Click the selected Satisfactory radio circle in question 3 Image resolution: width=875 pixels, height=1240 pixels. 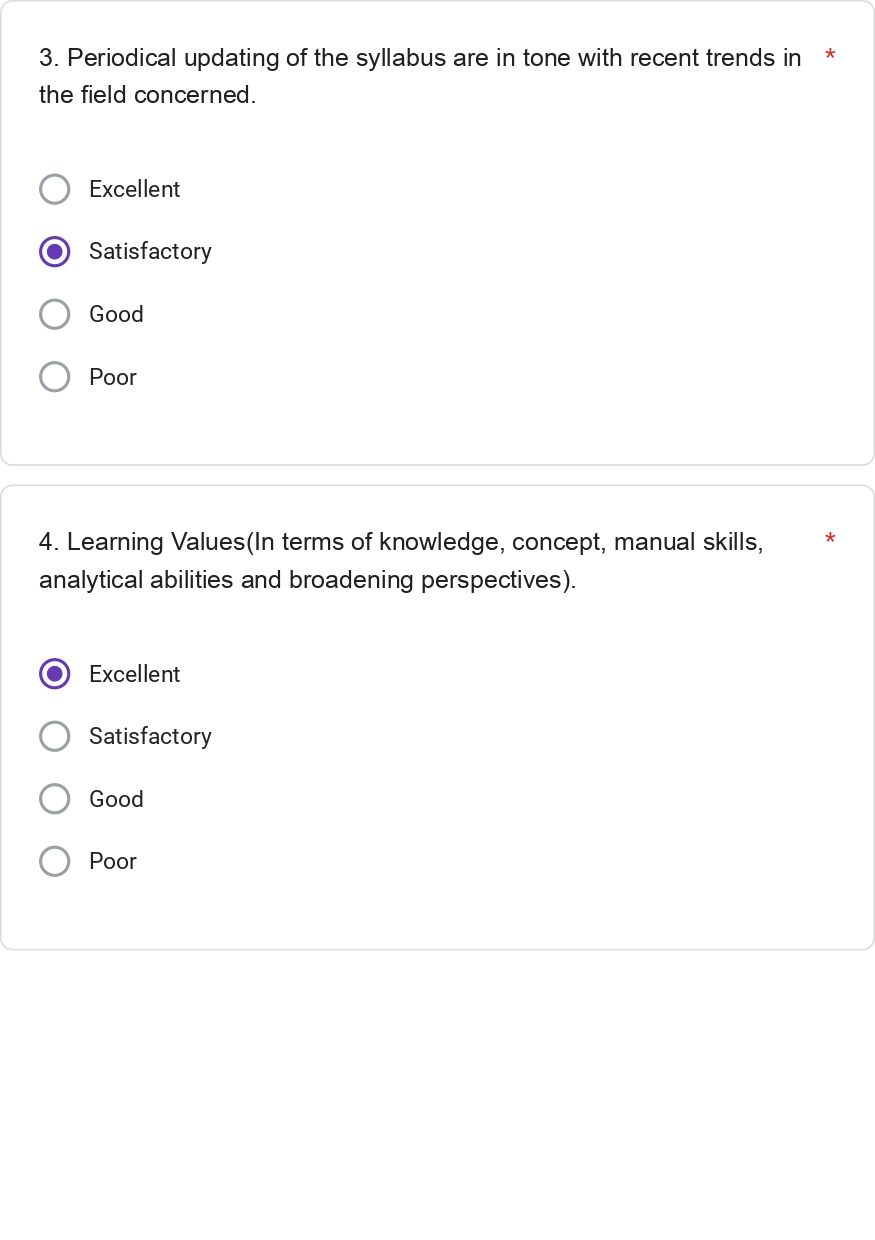tap(55, 251)
